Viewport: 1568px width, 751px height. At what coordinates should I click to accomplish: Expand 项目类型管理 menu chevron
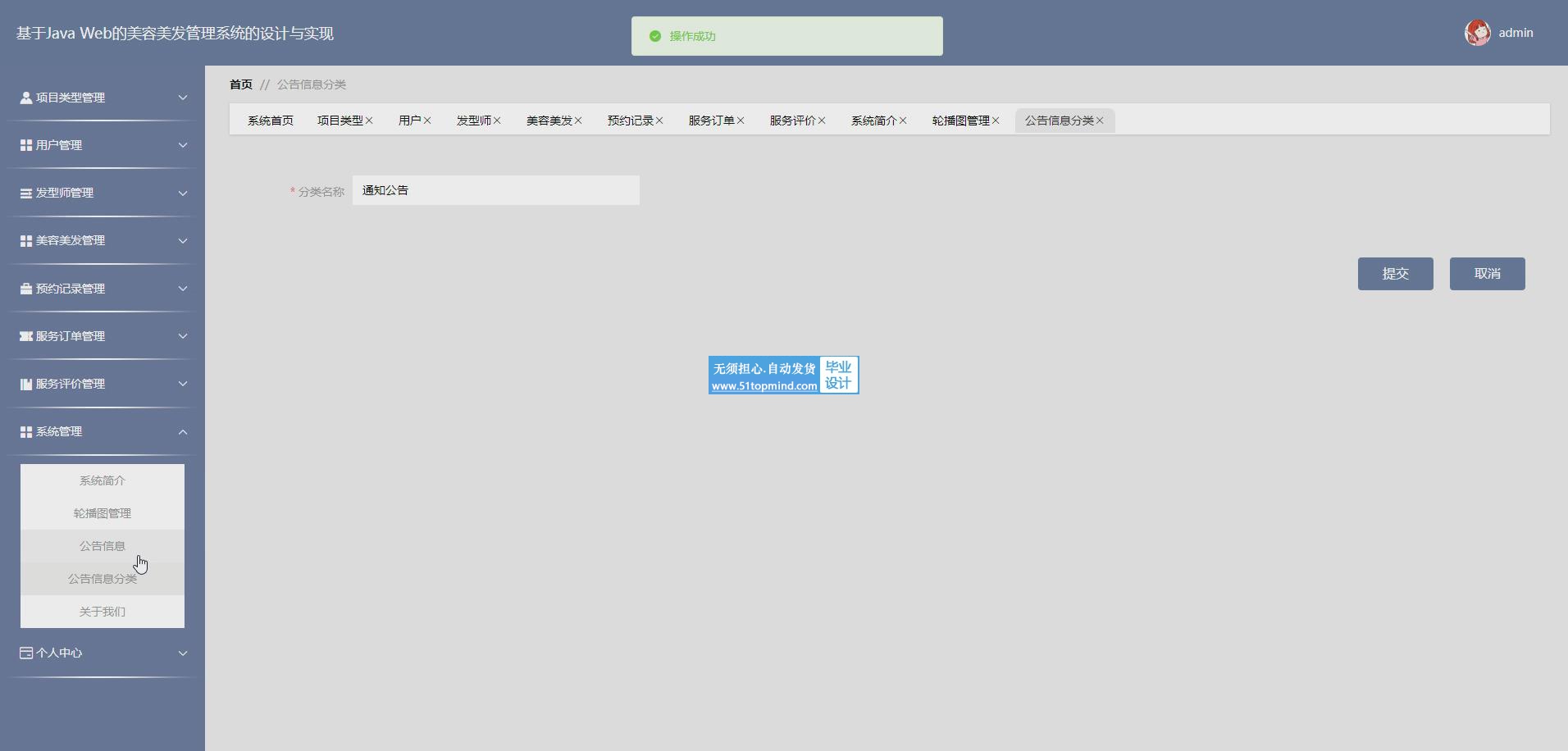pos(183,98)
